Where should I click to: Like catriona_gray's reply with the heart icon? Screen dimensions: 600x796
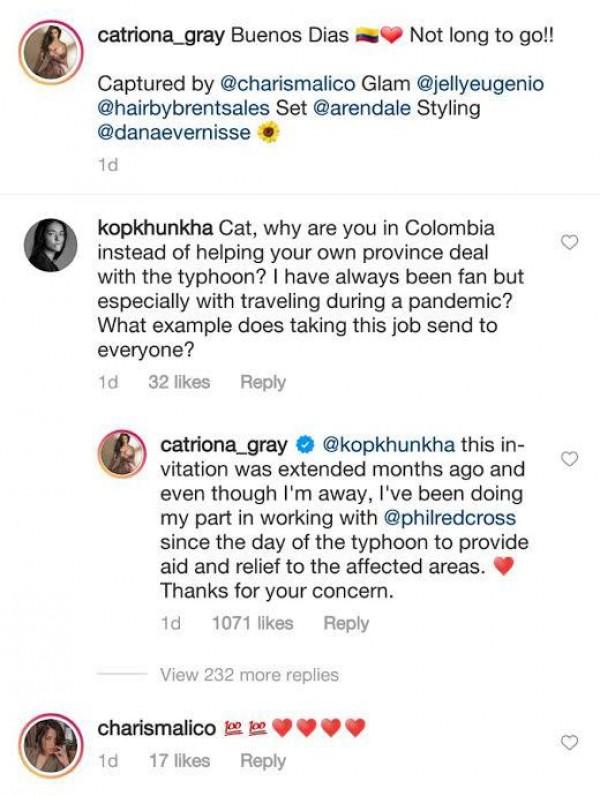coord(570,459)
